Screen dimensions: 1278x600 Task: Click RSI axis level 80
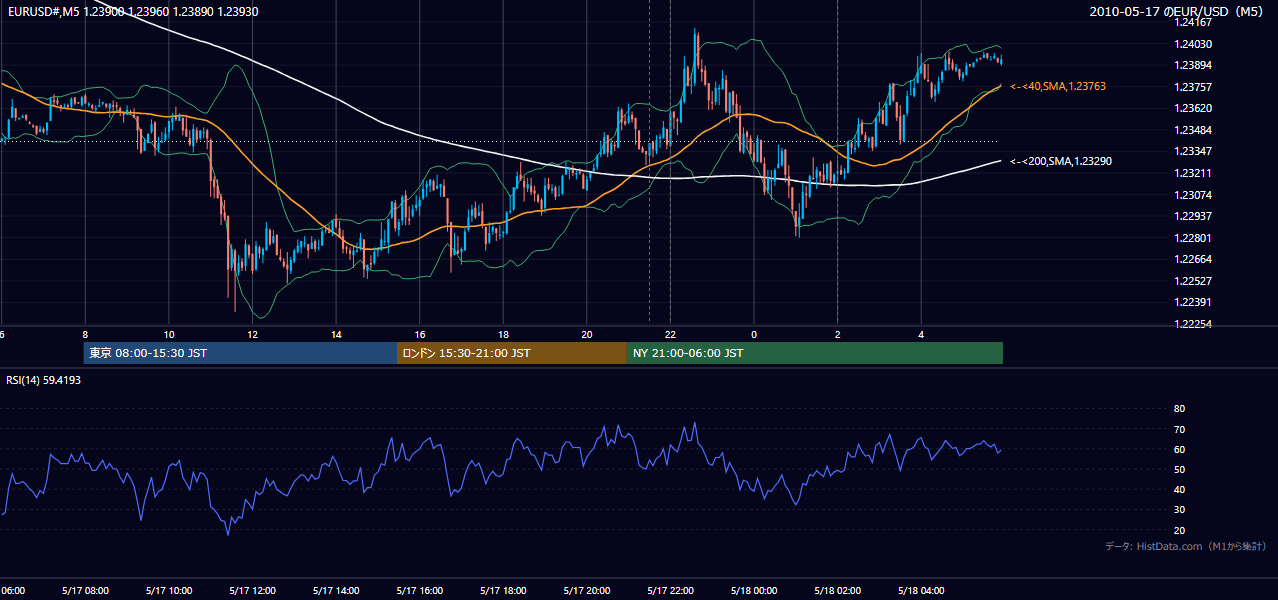pos(1179,409)
